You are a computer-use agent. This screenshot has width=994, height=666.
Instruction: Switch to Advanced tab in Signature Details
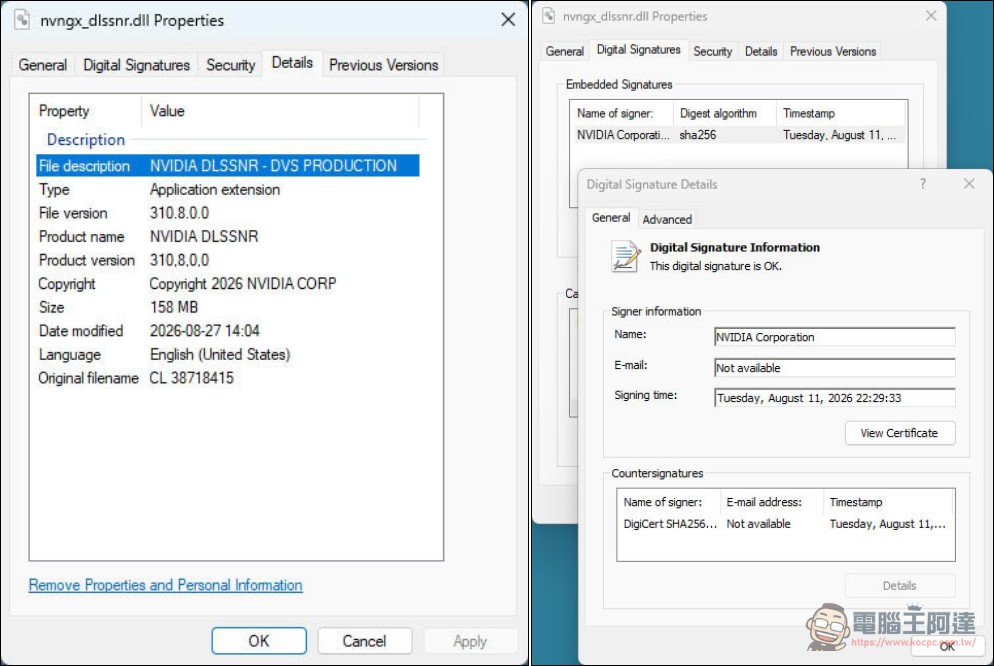coord(667,219)
